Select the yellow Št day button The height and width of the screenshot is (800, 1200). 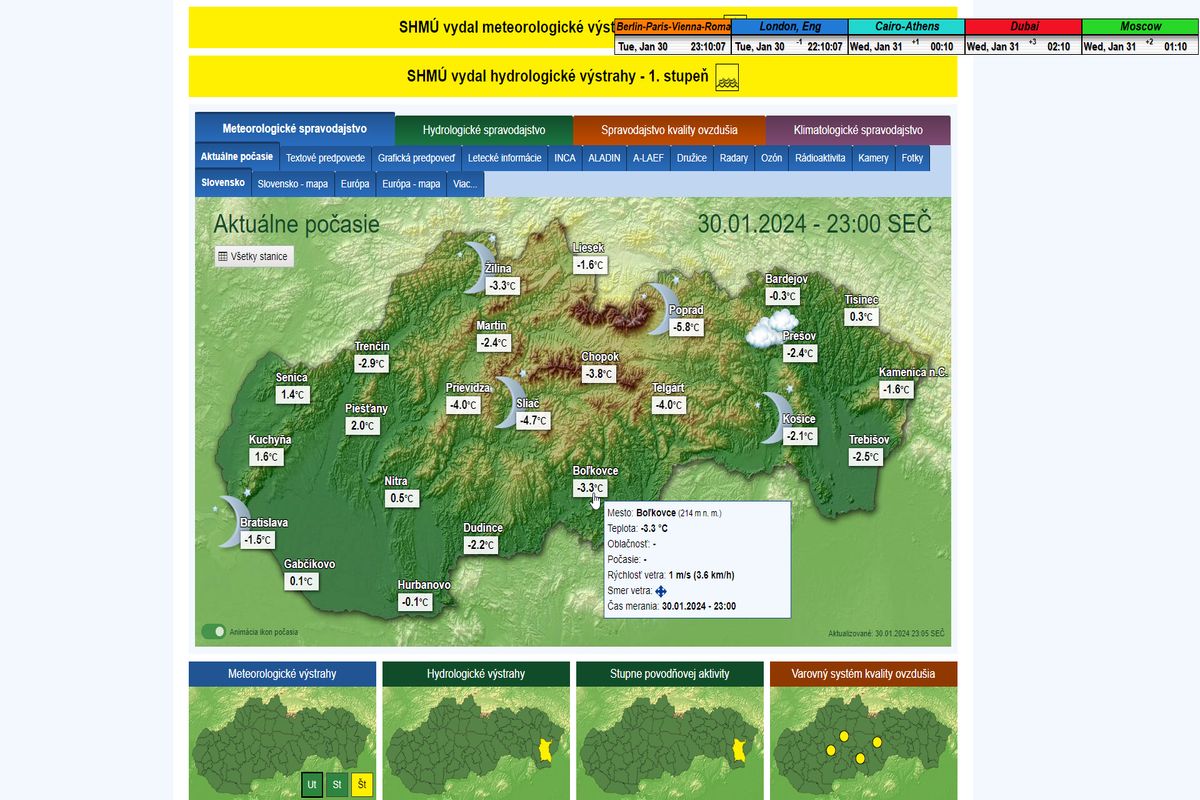[x=362, y=785]
